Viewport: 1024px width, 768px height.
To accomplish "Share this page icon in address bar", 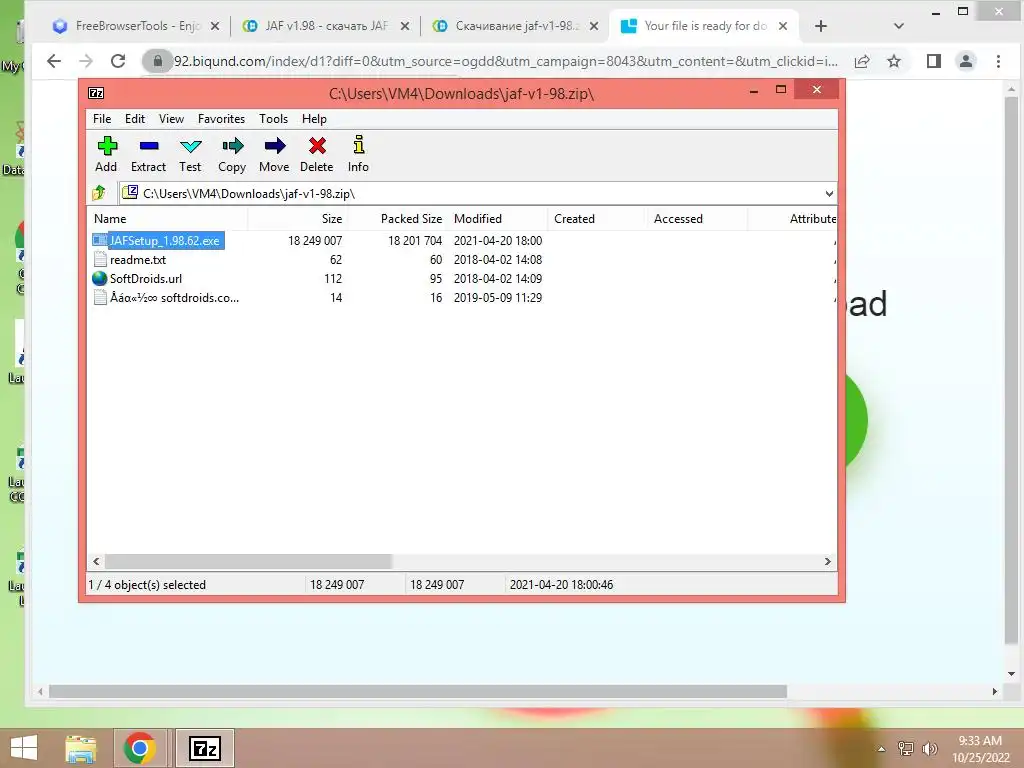I will pos(862,61).
